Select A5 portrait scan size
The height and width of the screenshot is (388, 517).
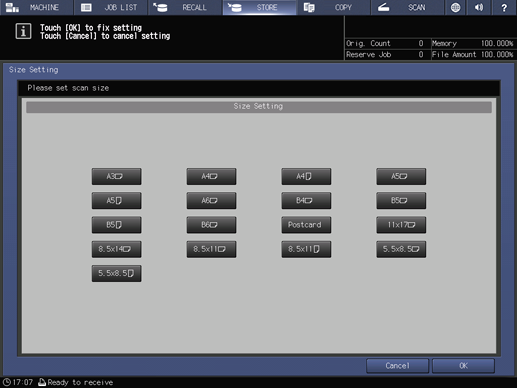click(116, 201)
